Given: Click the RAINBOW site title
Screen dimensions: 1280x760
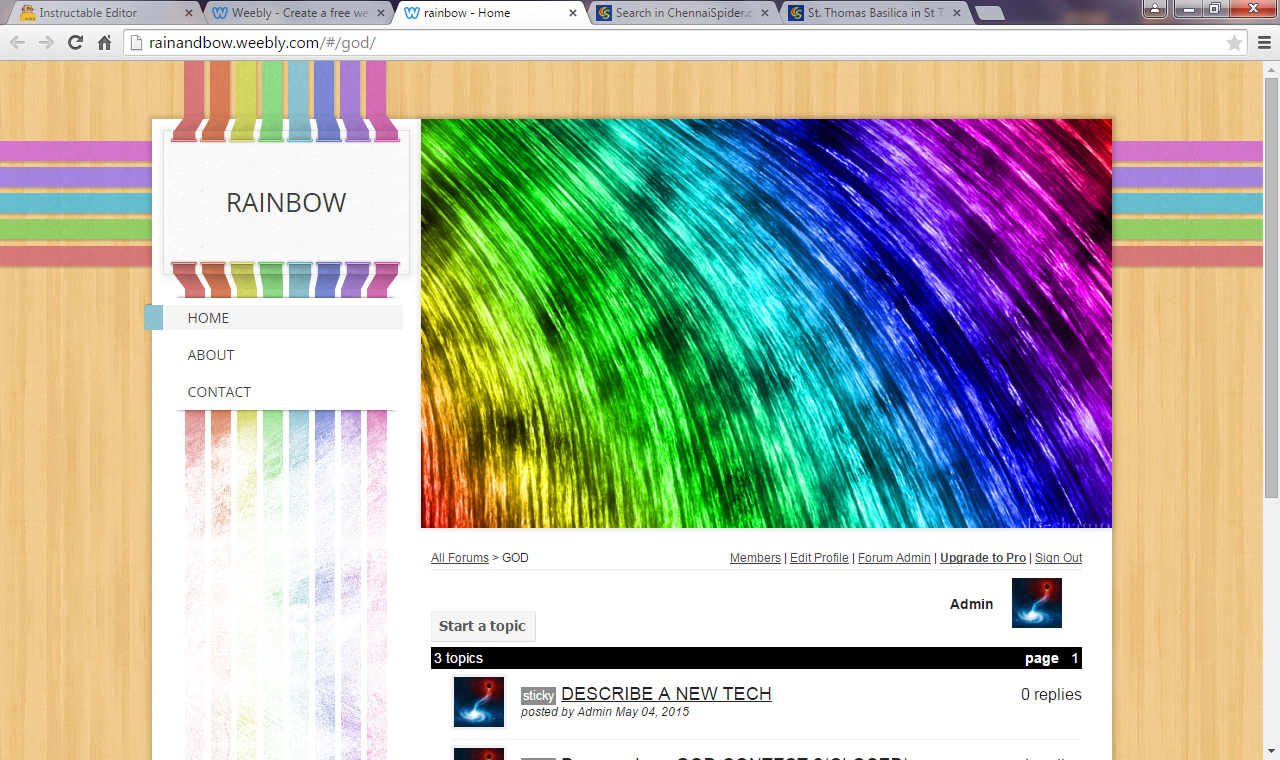Looking at the screenshot, I should click(286, 203).
